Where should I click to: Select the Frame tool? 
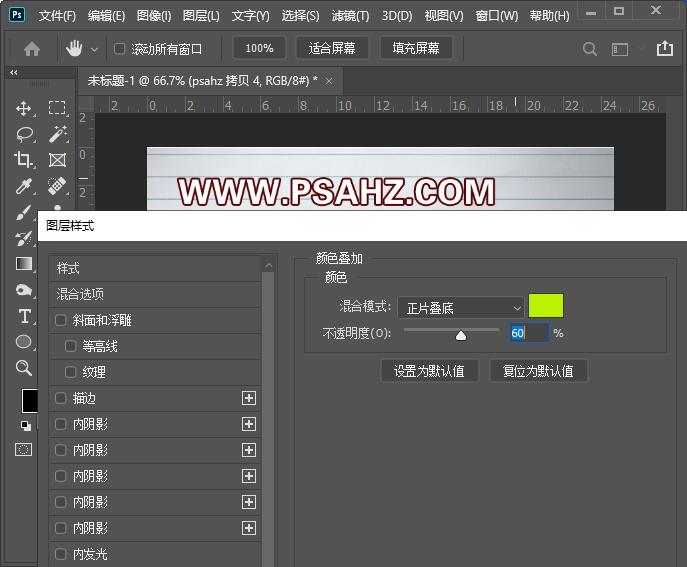57,160
